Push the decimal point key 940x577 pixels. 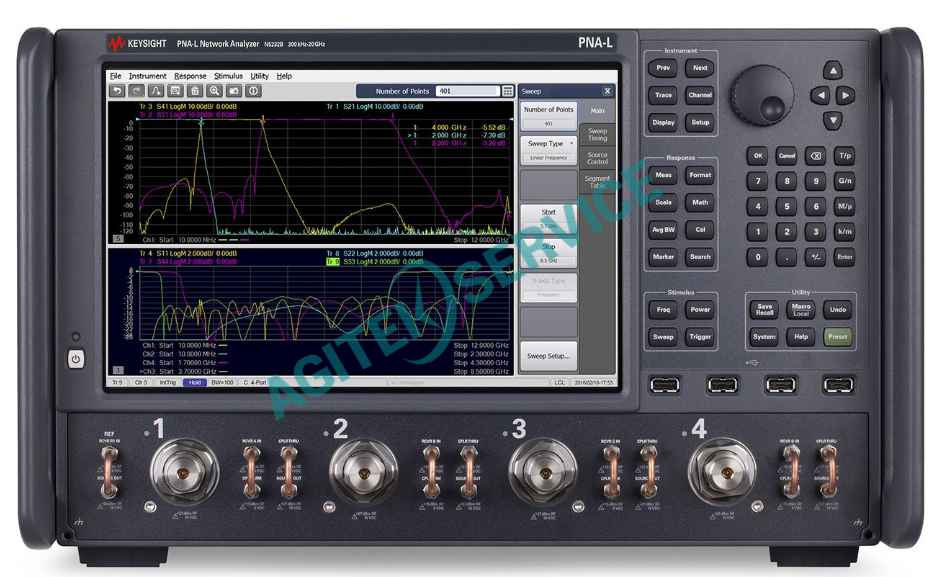(x=787, y=257)
